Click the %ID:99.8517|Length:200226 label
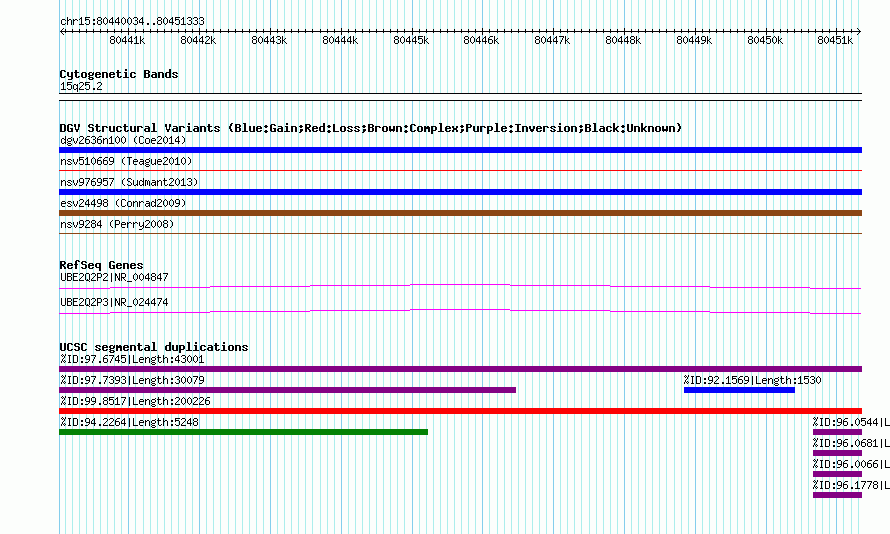 click(135, 401)
